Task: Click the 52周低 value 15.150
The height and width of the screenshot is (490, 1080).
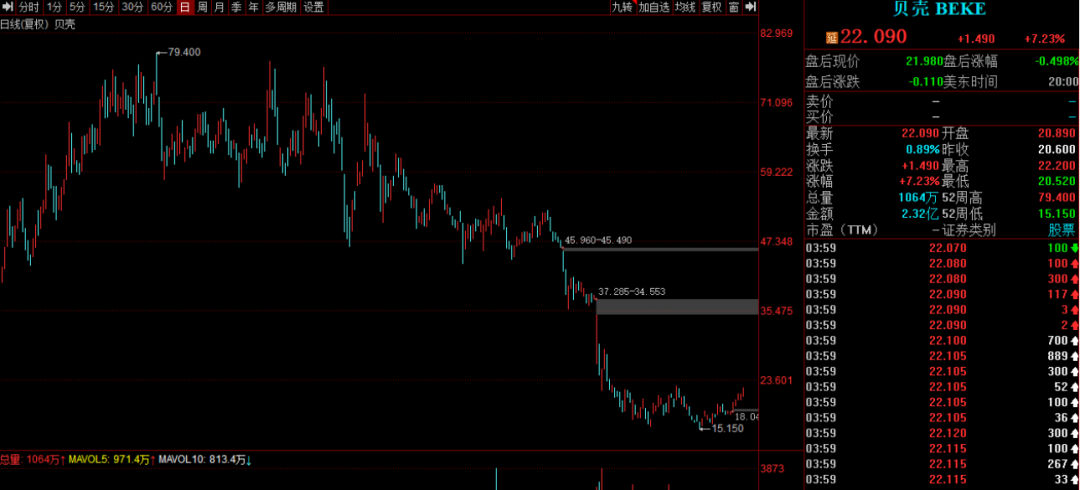Action: [1058, 214]
